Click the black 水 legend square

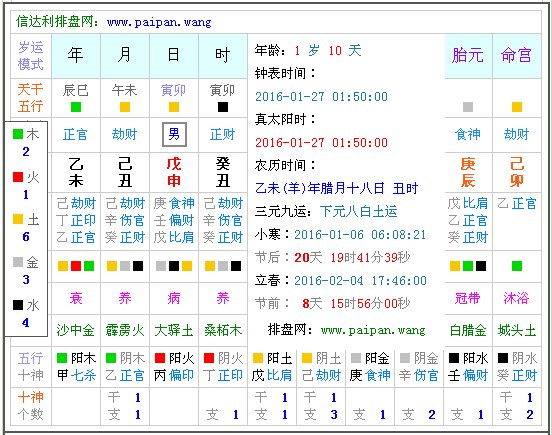click(18, 305)
